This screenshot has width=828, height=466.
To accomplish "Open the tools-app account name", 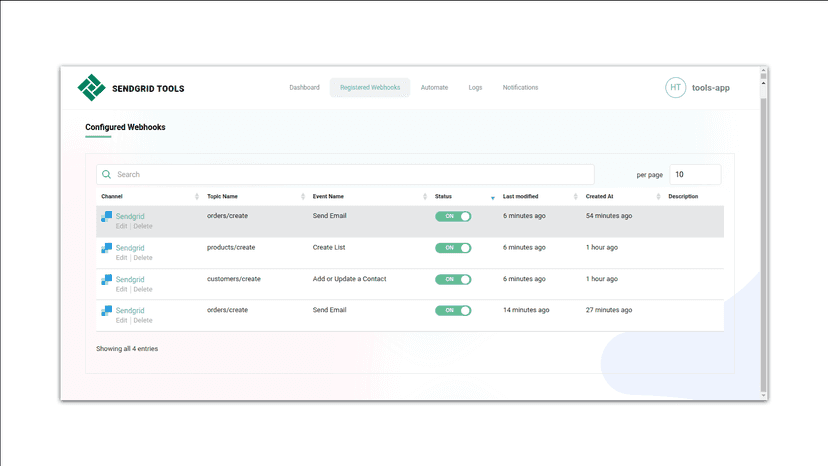I will [x=711, y=88].
